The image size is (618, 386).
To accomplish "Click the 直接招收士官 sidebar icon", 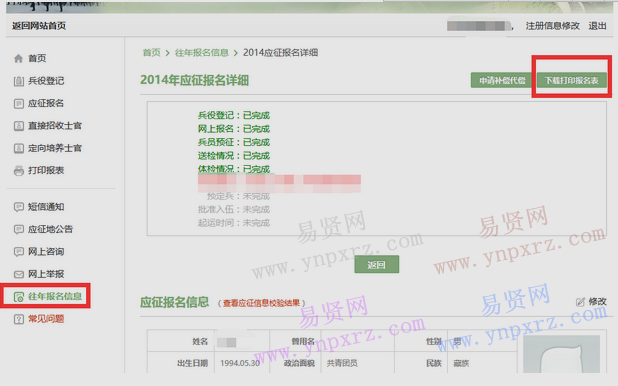I will [x=19, y=126].
